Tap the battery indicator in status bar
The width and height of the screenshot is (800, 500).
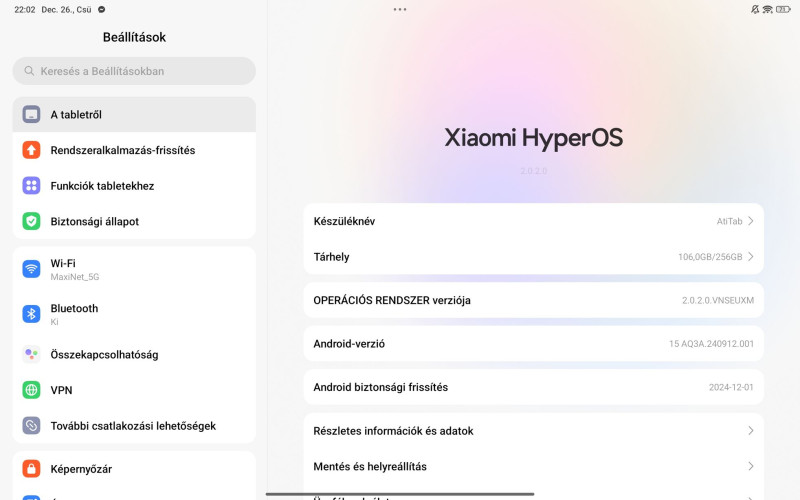783,9
